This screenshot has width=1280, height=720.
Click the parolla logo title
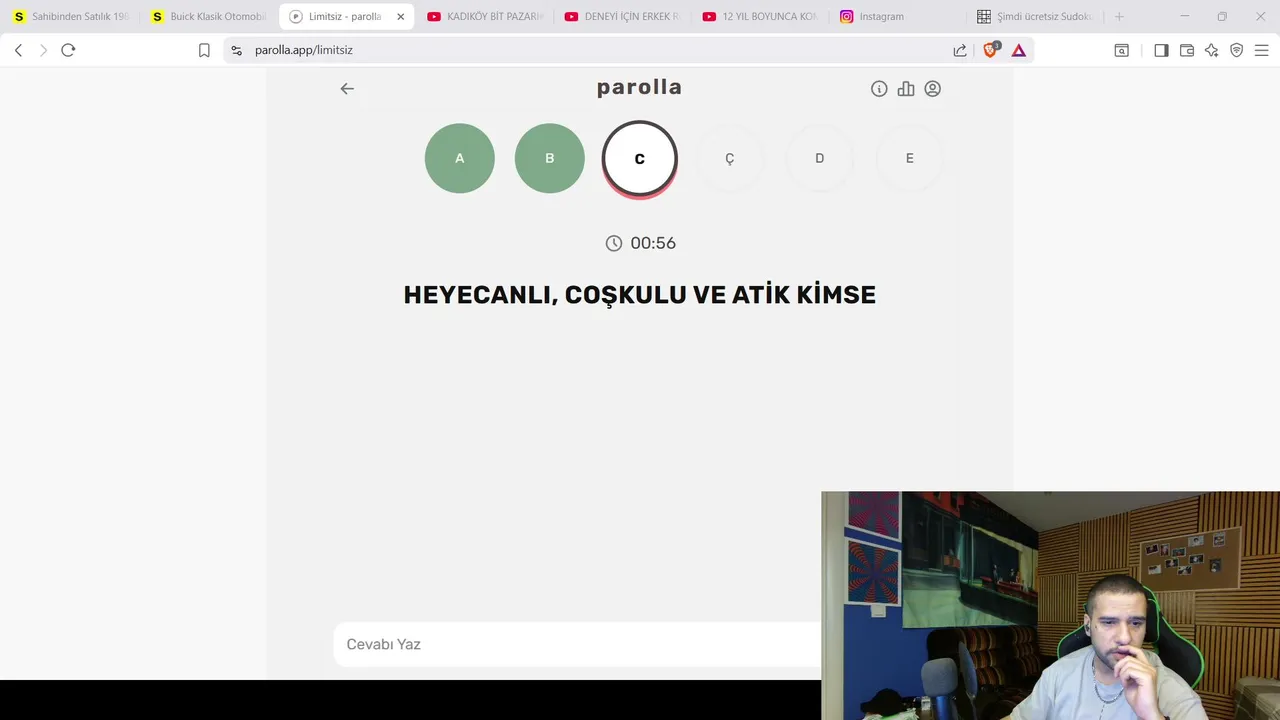(639, 88)
